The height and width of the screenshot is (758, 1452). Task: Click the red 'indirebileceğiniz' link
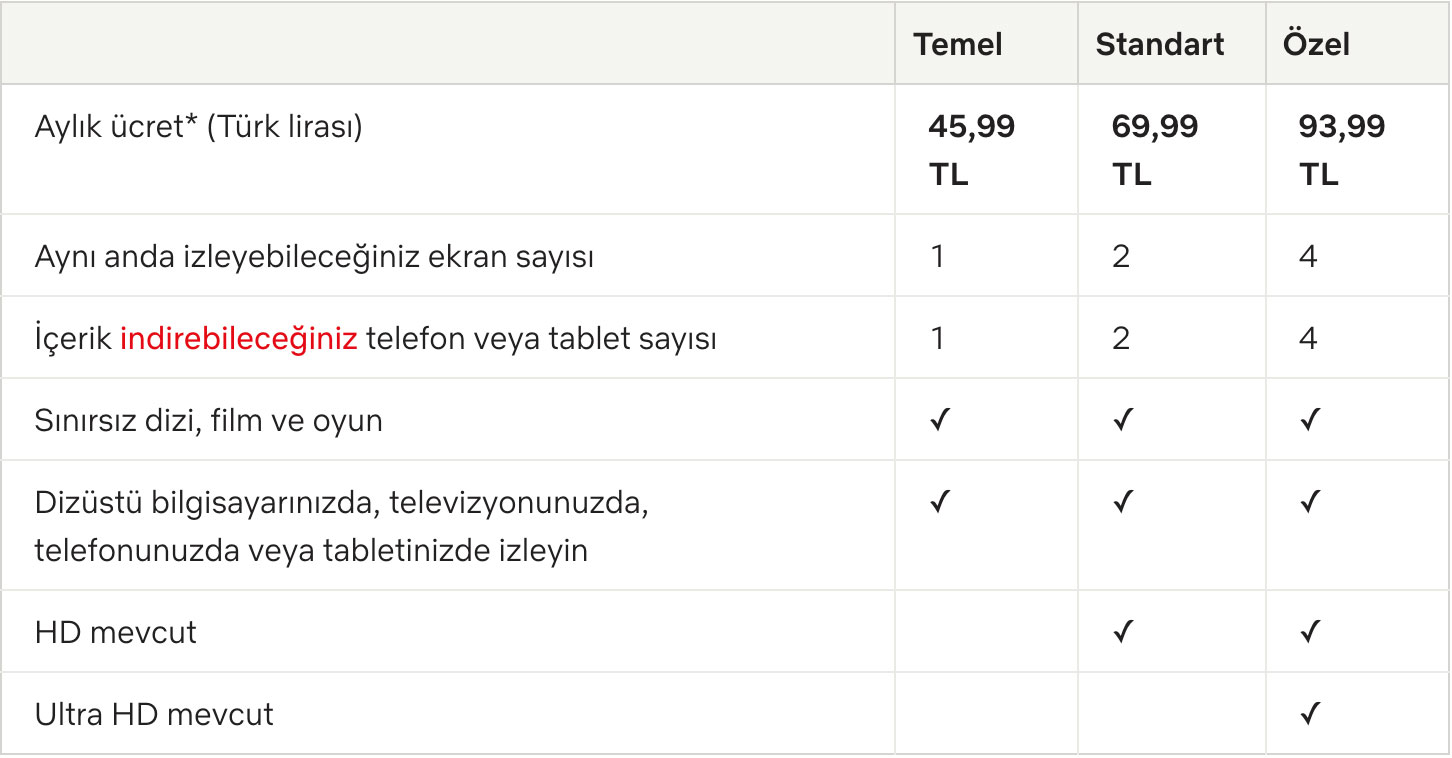[x=238, y=339]
